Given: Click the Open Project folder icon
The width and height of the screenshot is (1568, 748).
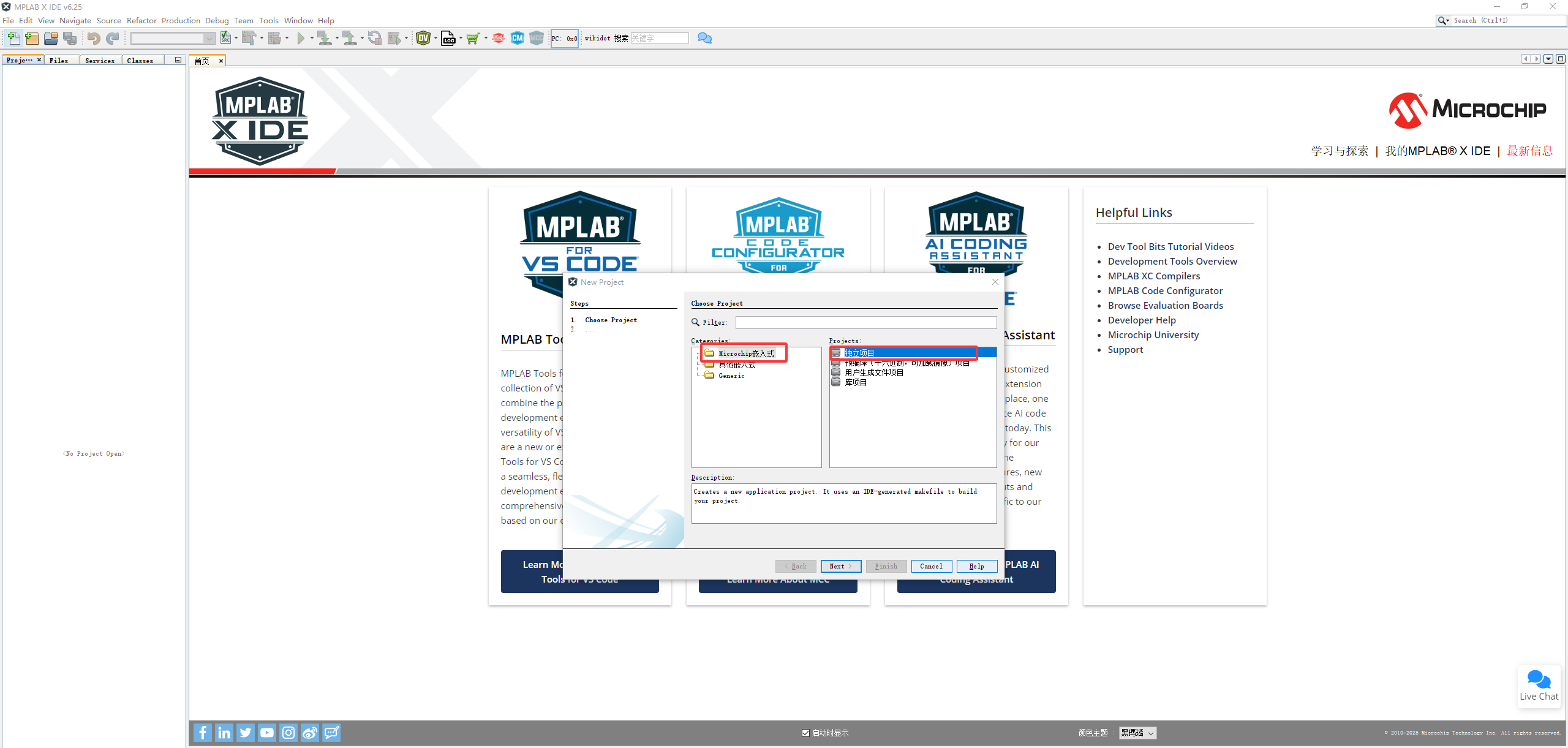Looking at the screenshot, I should click(51, 39).
